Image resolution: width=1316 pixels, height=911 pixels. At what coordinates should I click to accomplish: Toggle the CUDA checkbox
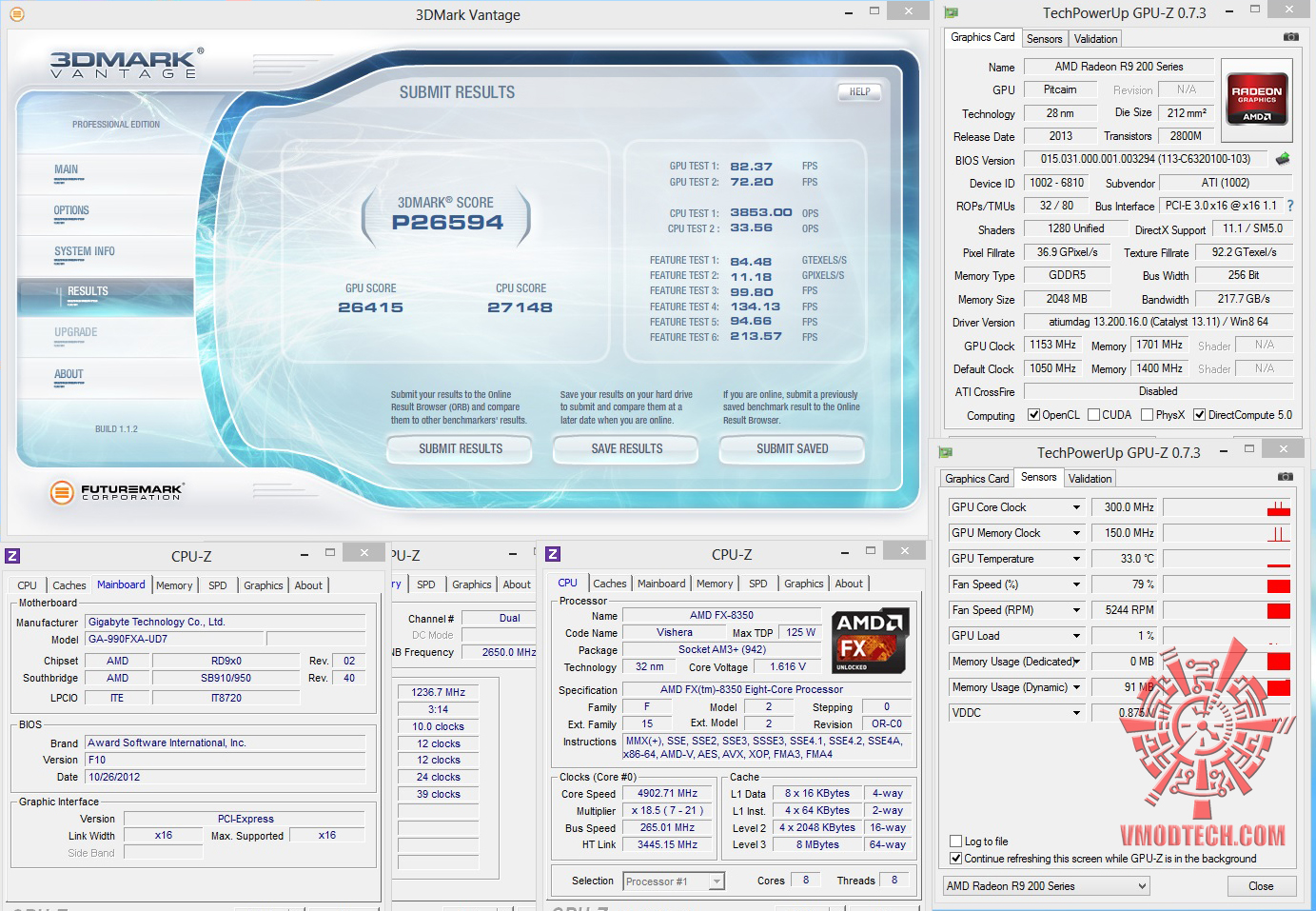1094,415
